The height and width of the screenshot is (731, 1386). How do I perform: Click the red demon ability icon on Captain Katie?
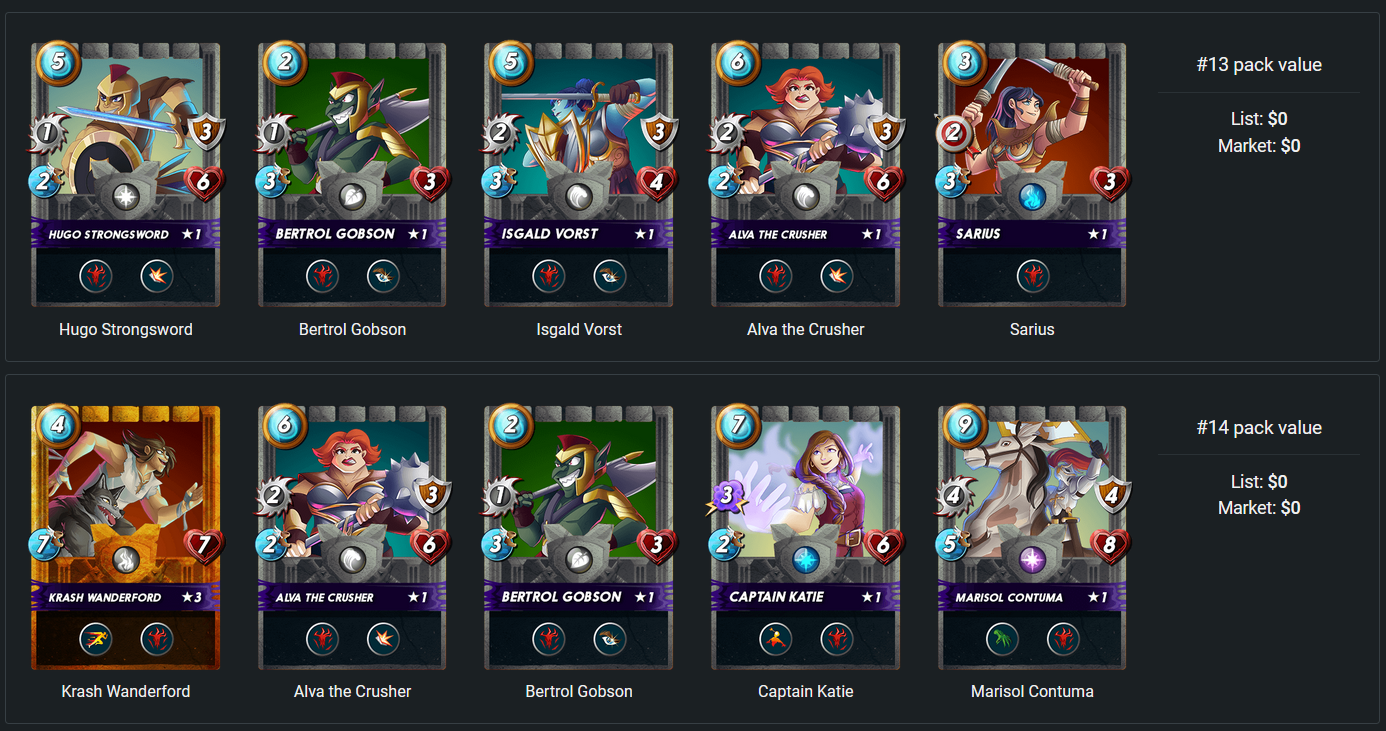pyautogui.click(x=837, y=639)
